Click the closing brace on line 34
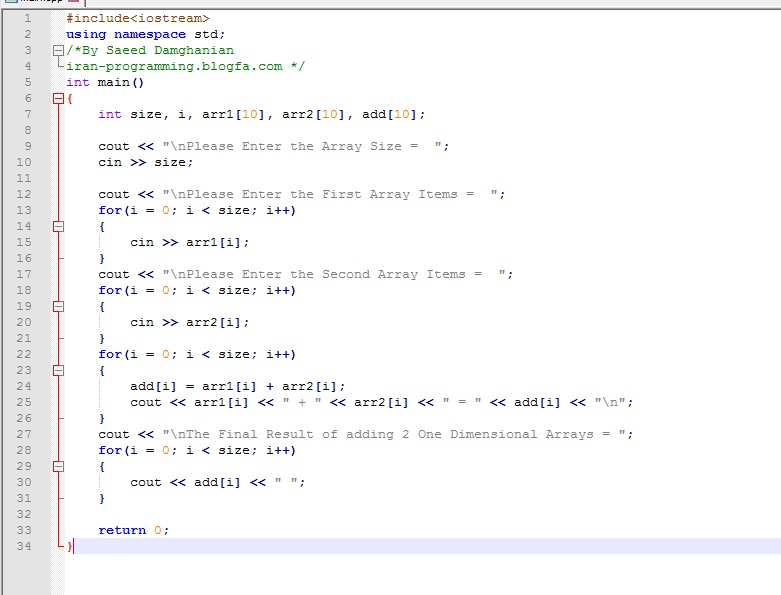Viewport: 781px width, 595px height. point(70,546)
